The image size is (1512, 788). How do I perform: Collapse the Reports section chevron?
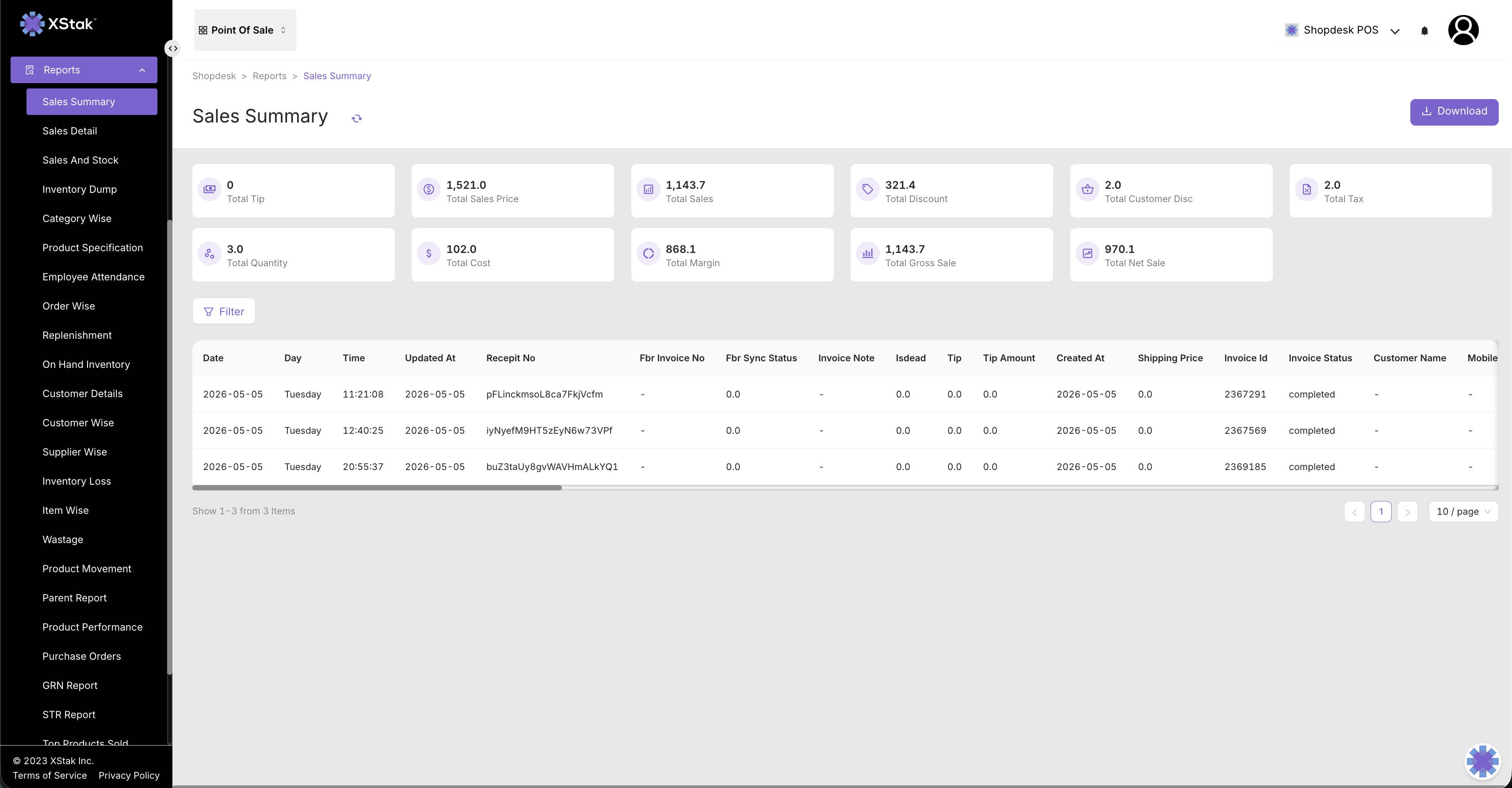[x=142, y=70]
